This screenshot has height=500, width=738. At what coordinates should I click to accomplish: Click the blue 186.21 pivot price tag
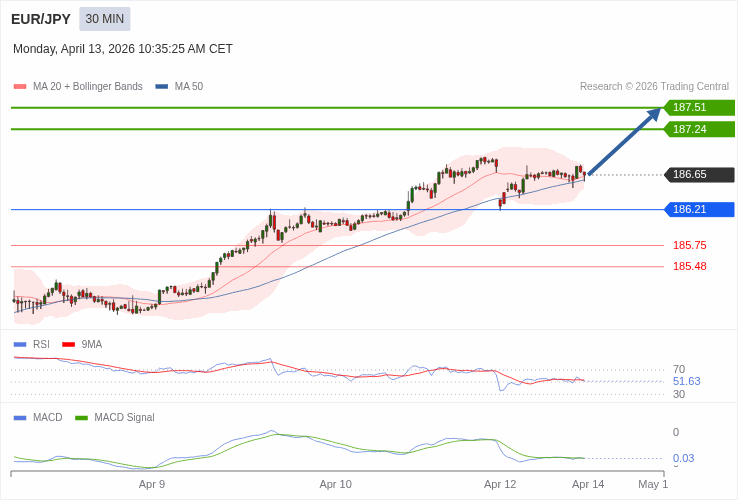tap(699, 209)
